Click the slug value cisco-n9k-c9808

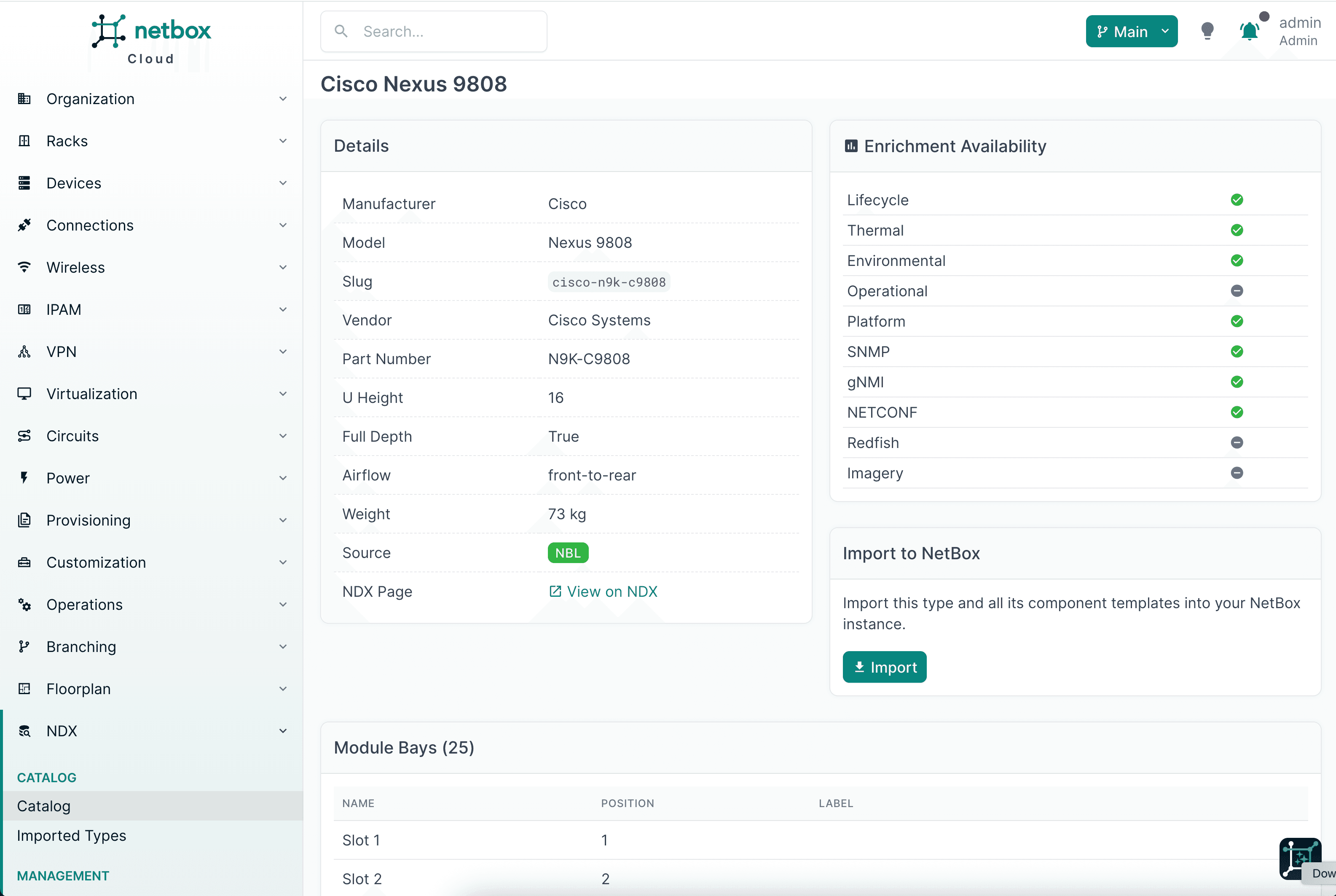609,282
